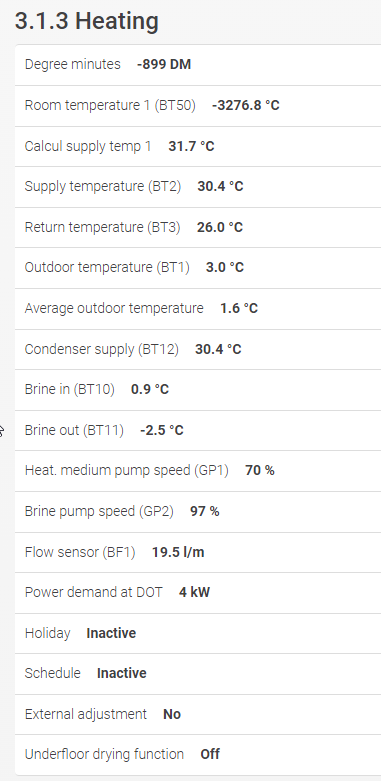Click the Schedule Inactive row

(198, 674)
